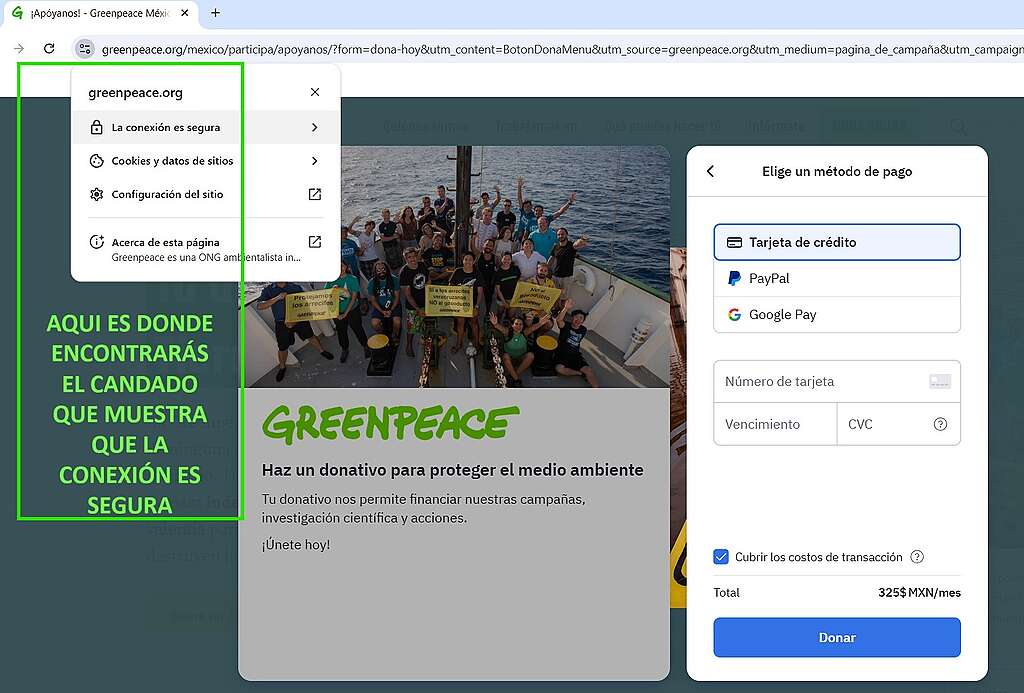Open site settings external link icon
The height and width of the screenshot is (693, 1024).
click(x=314, y=194)
